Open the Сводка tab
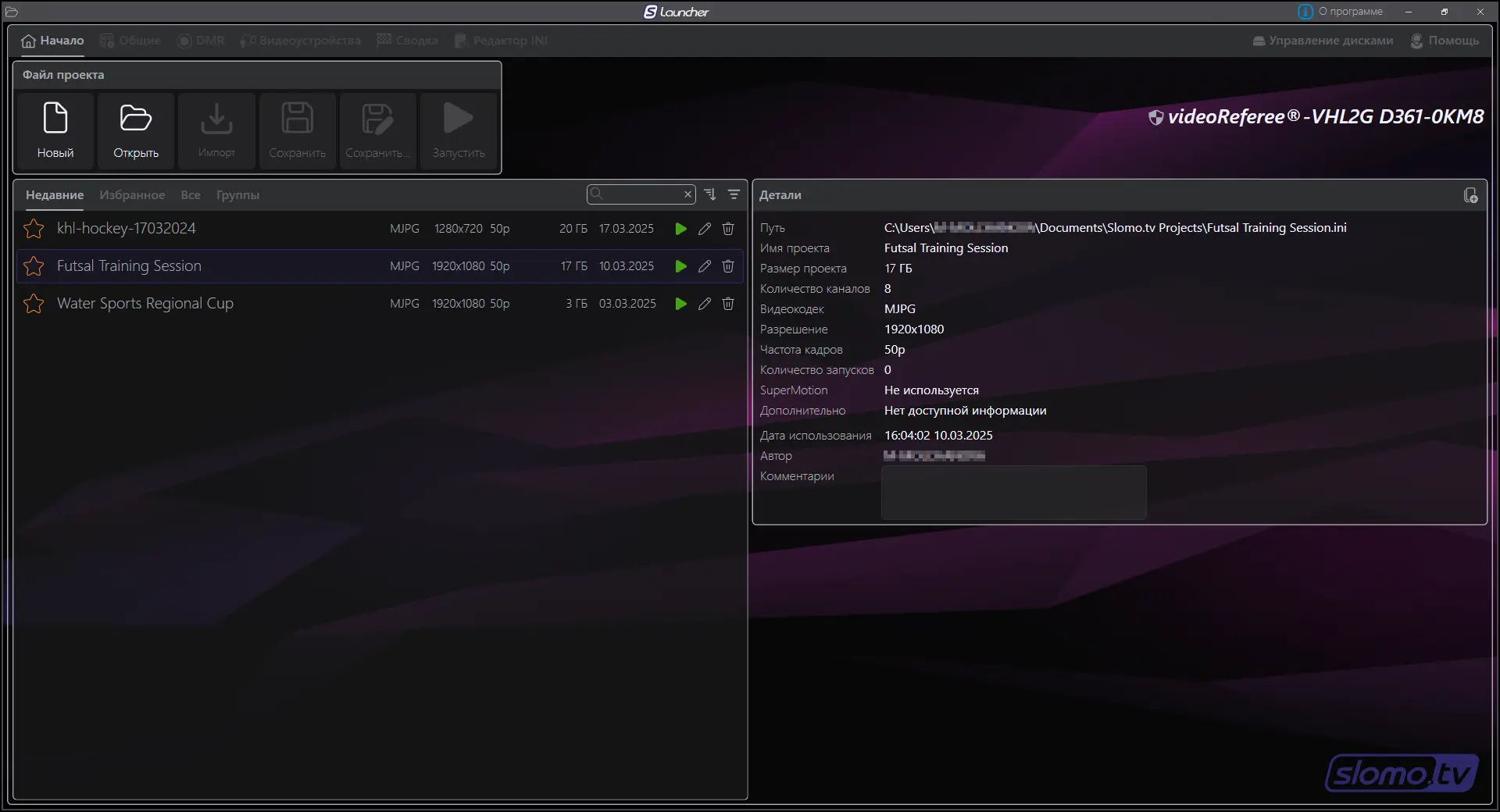The width and height of the screenshot is (1500, 812). 407,41
